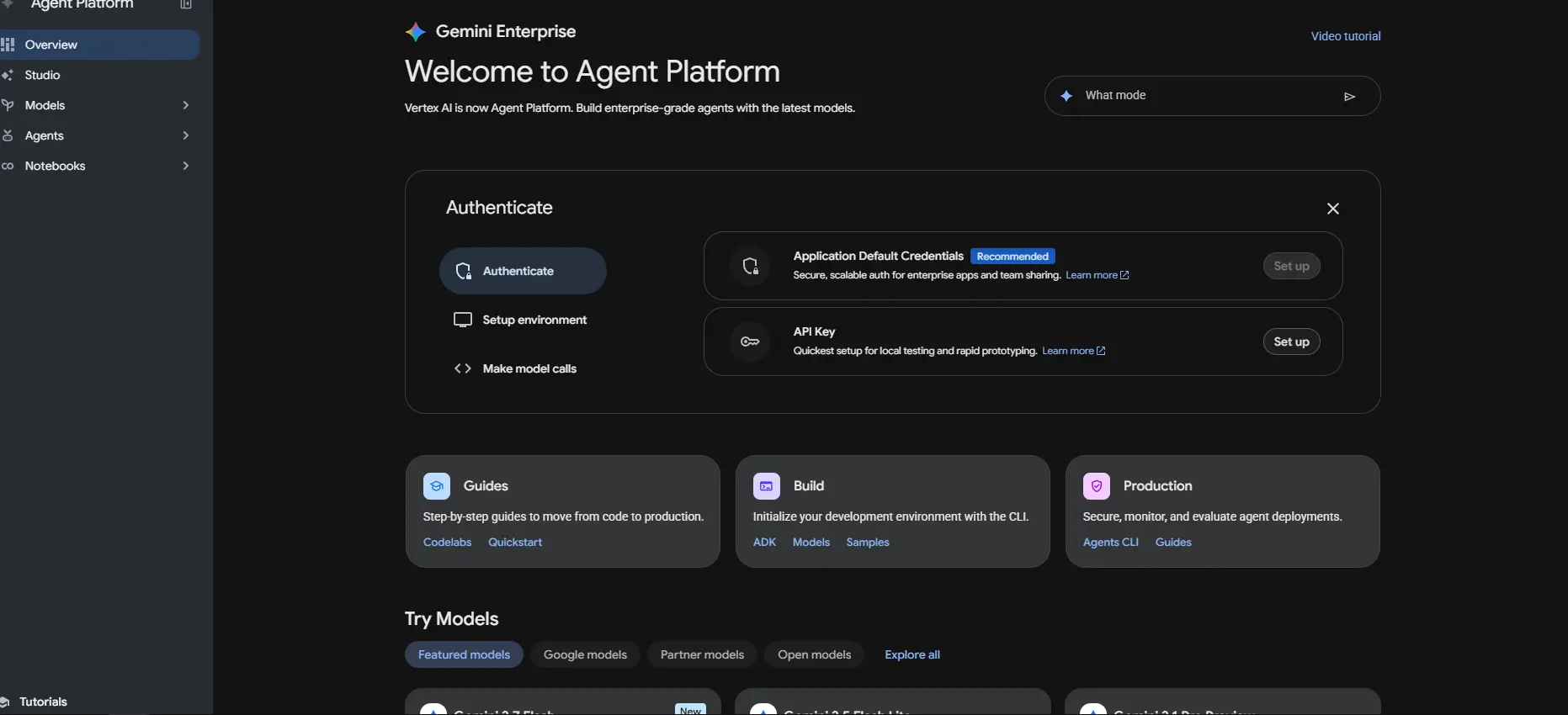Open the Models link in Build card

(x=811, y=543)
